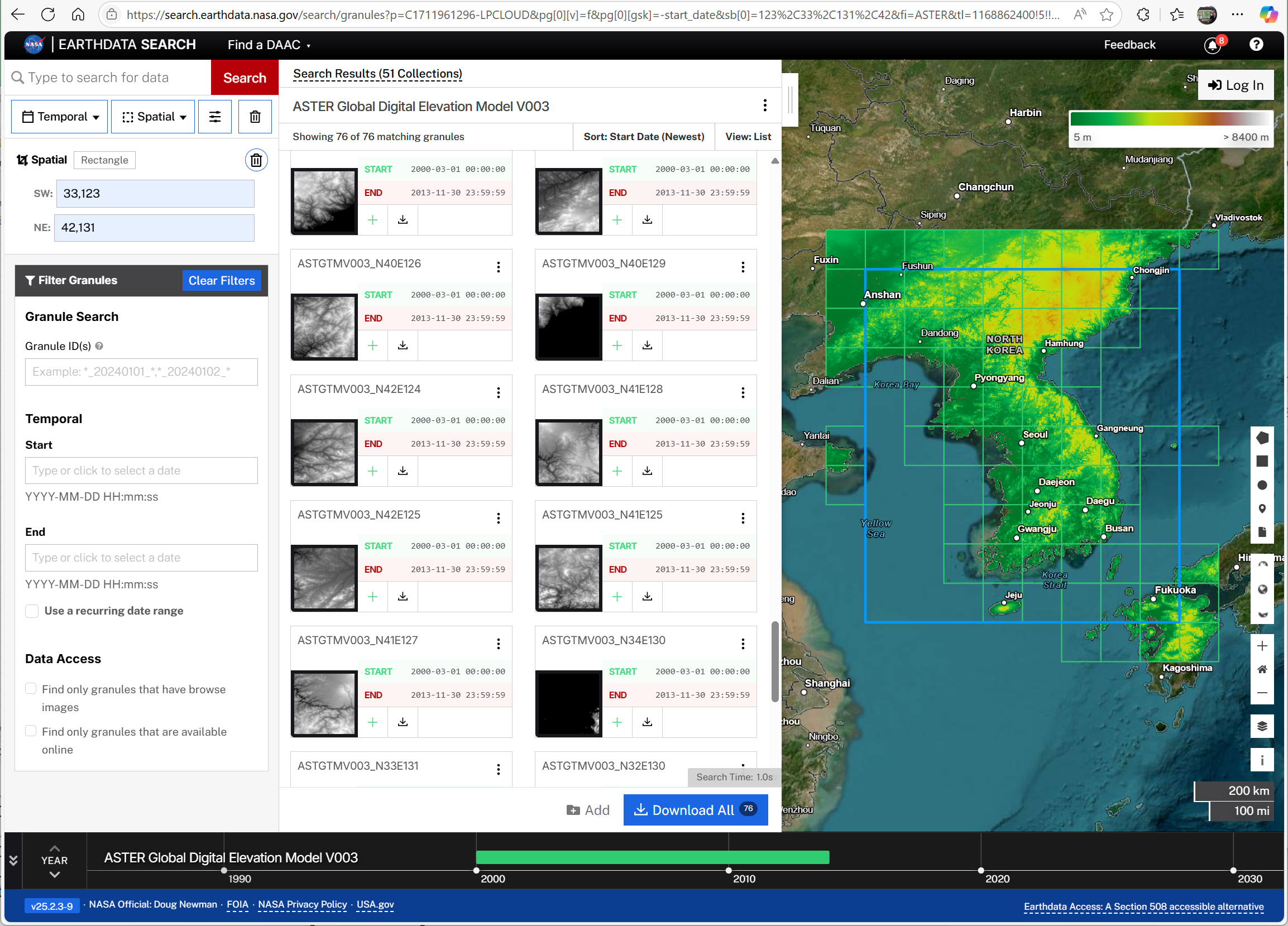
Task: Open the Temporal dropdown
Action: click(60, 117)
